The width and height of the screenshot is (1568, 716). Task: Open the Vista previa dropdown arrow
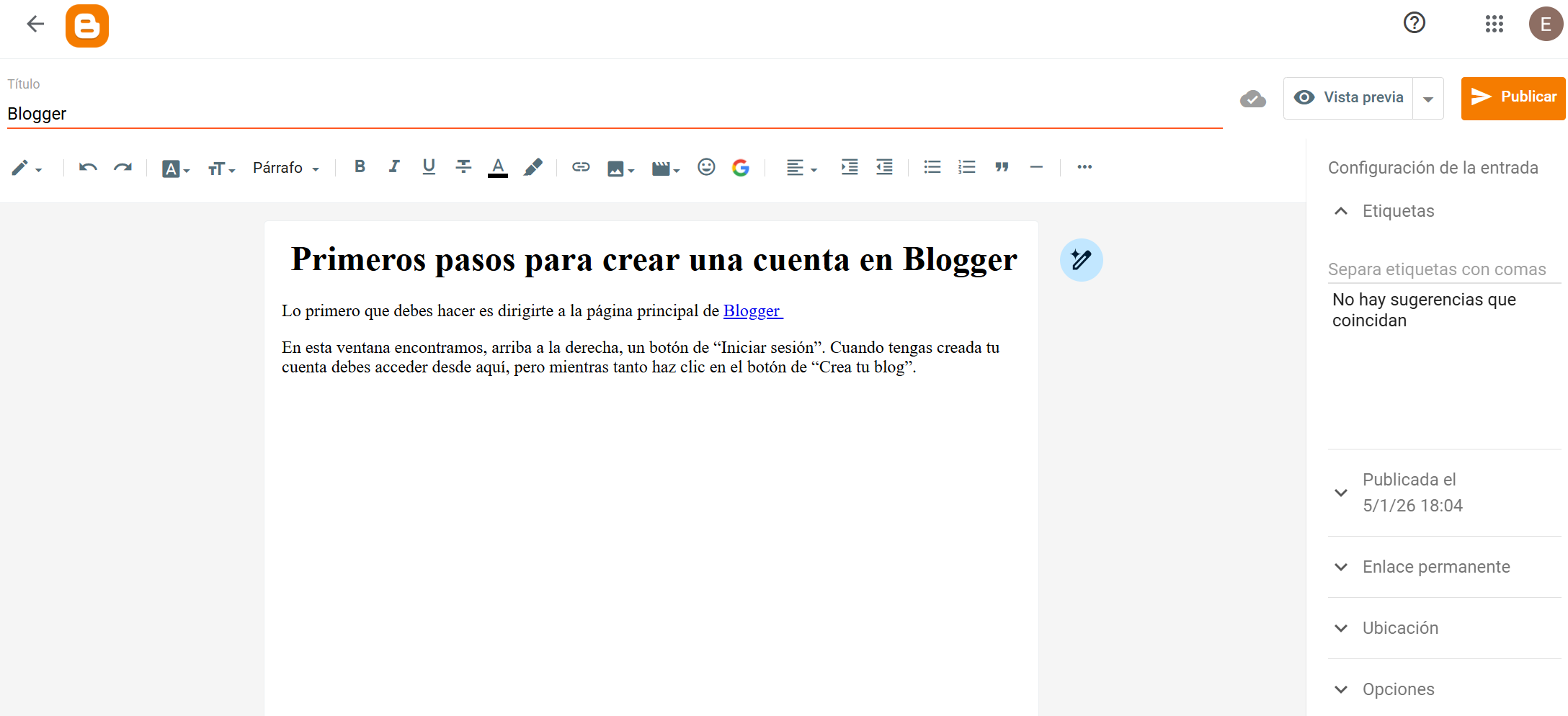[x=1428, y=99]
